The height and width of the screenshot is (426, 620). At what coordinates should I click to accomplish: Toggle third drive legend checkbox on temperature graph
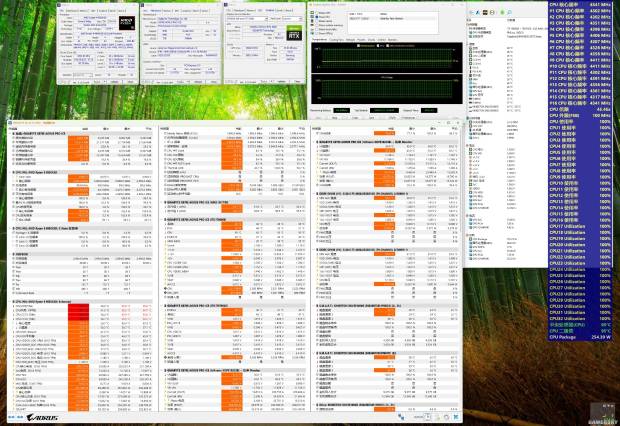(x=388, y=45)
